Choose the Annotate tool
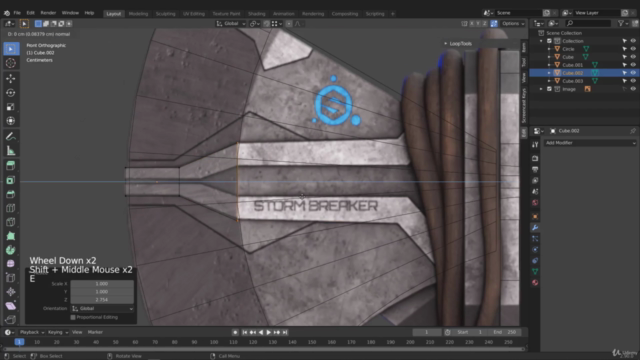Image resolution: width=640 pixels, height=360 pixels. click(11, 136)
